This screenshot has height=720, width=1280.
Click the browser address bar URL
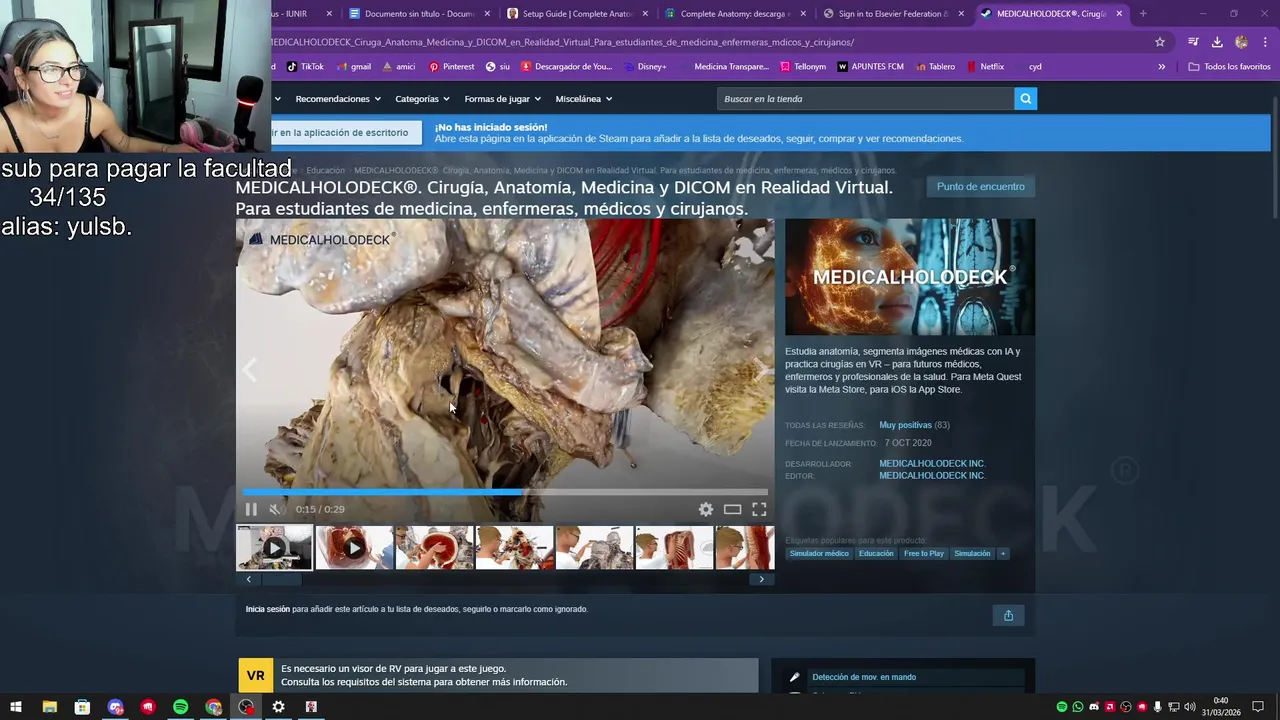(x=560, y=42)
